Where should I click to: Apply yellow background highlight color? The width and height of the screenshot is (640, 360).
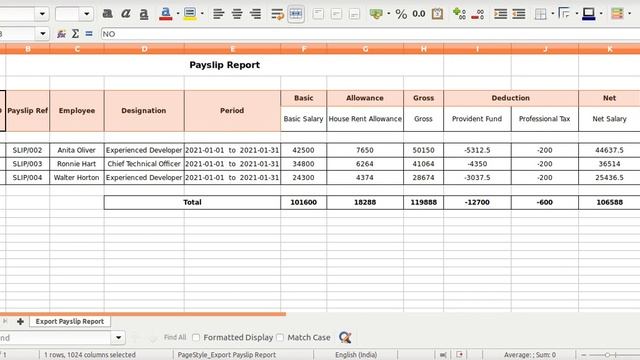190,14
